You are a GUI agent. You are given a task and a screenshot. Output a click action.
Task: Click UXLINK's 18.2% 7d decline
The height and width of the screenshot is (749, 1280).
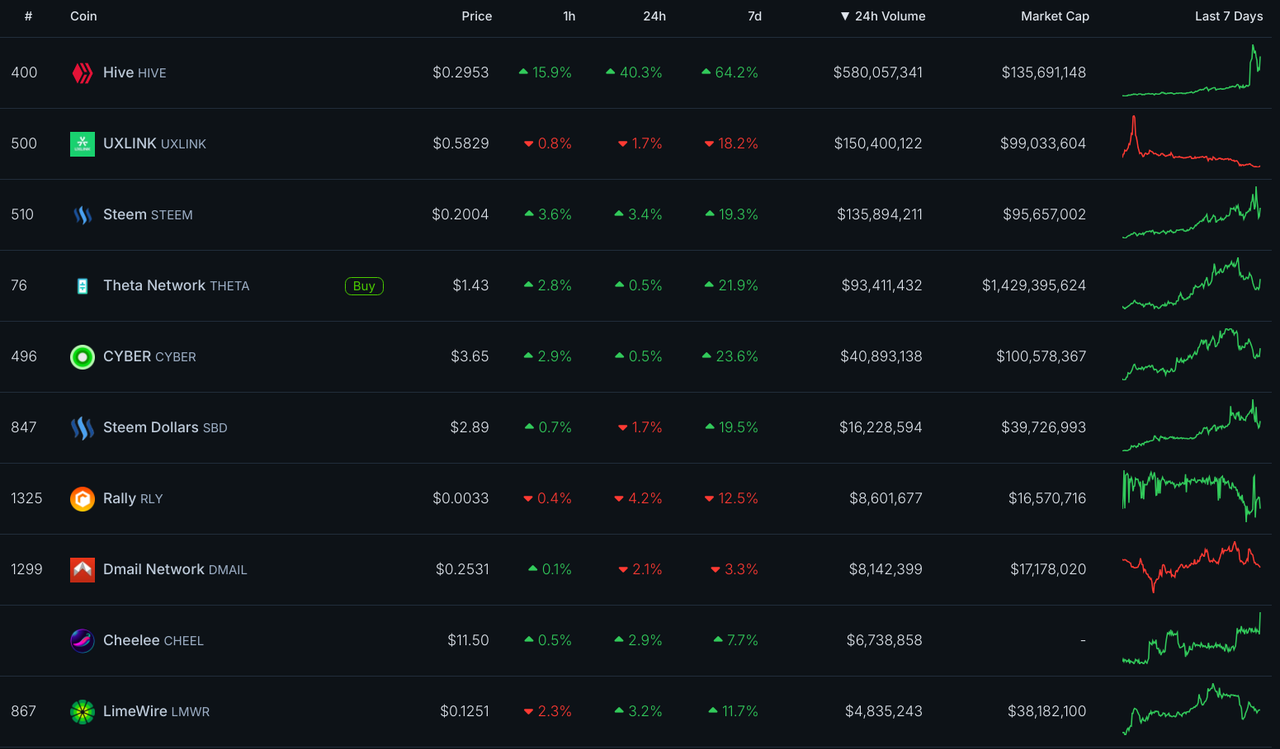point(731,144)
